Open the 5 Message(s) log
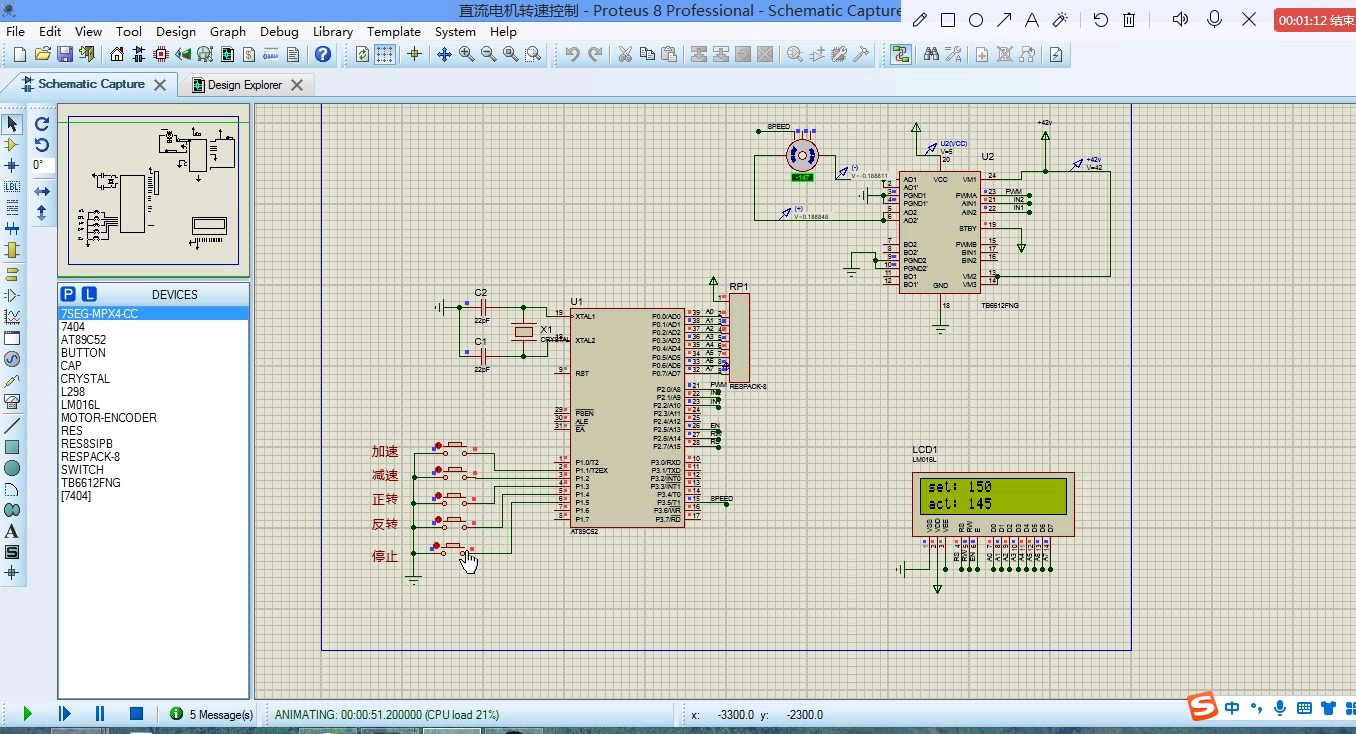 pyautogui.click(x=211, y=714)
